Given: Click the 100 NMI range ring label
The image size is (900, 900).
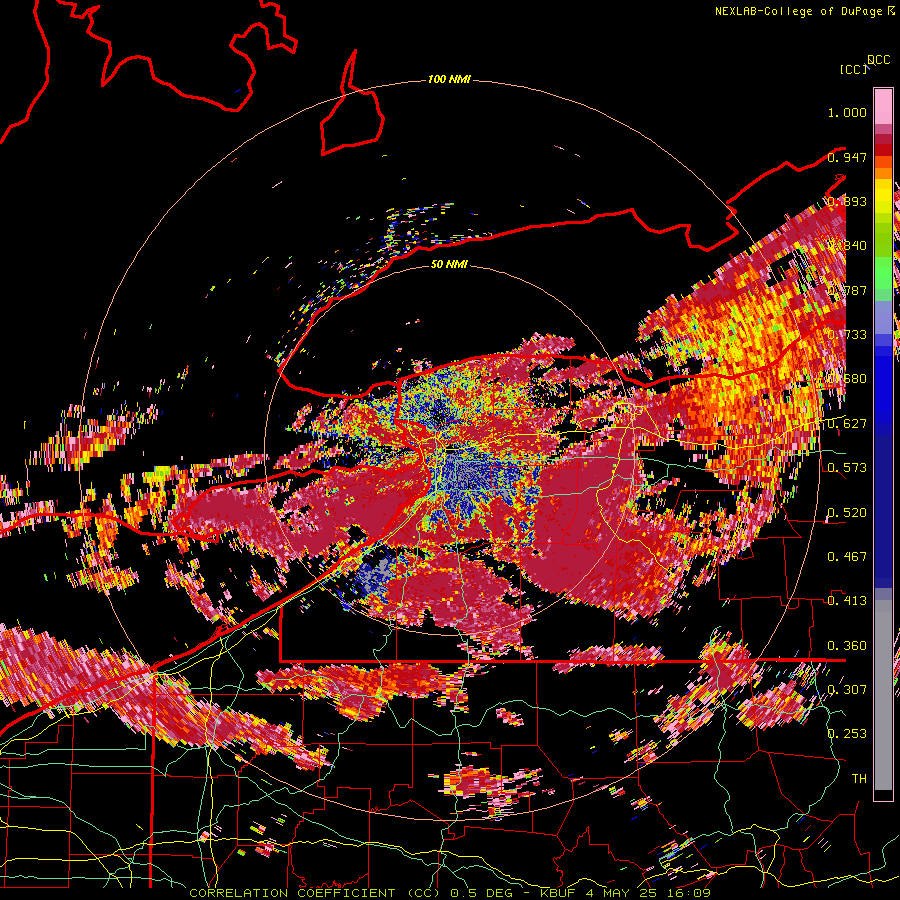Looking at the screenshot, I should click(449, 79).
